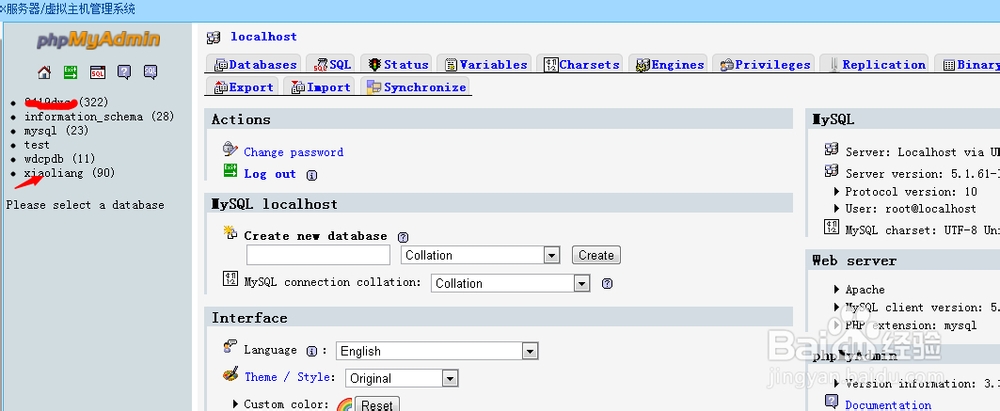
Task: Open the Engines tab
Action: coord(668,64)
